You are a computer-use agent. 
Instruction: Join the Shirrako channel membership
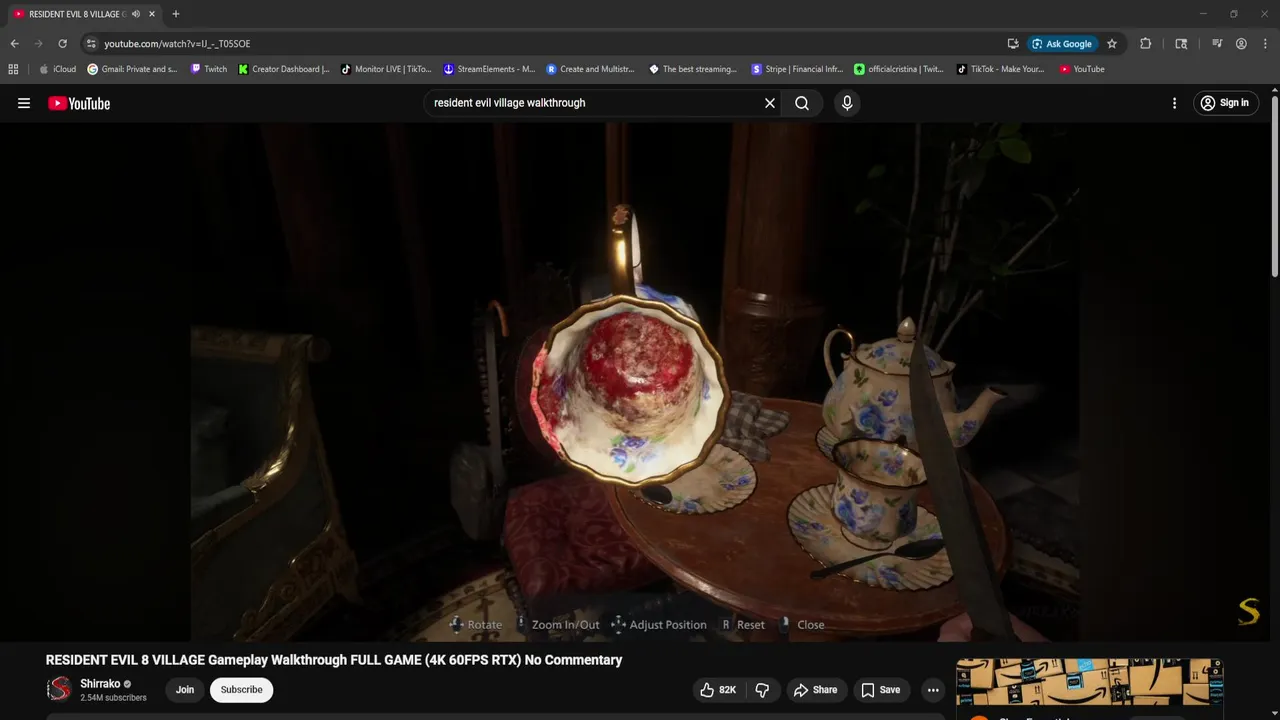click(x=185, y=690)
